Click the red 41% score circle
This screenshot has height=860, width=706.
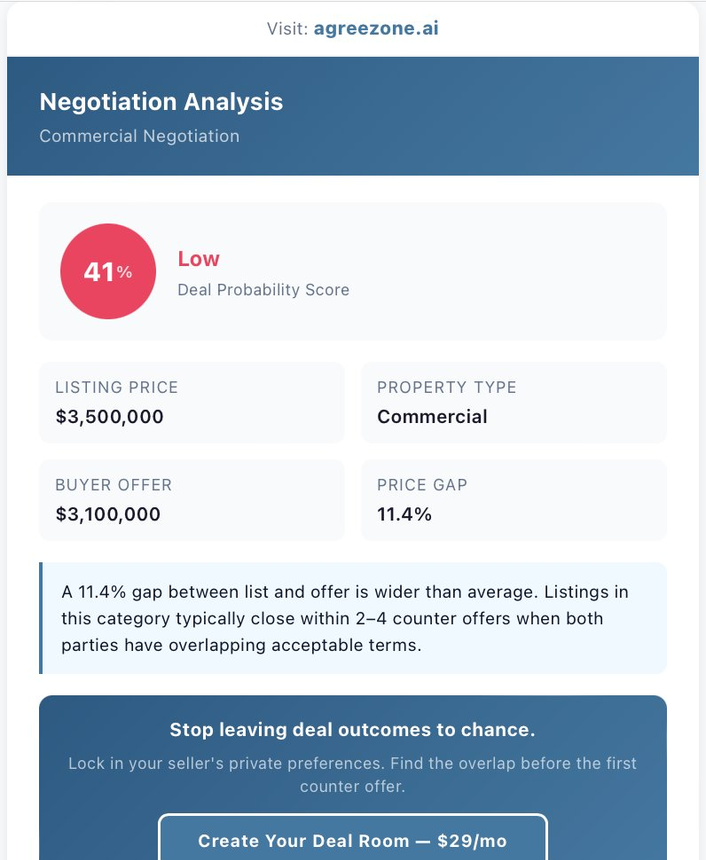click(108, 271)
